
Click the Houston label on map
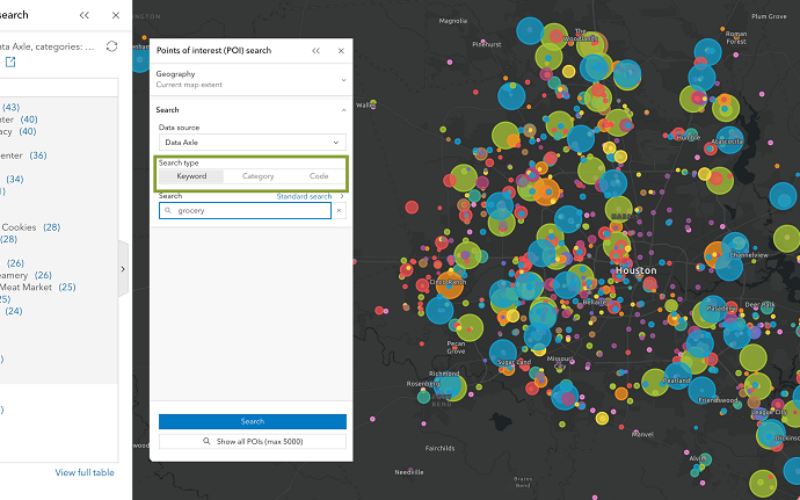(x=636, y=270)
